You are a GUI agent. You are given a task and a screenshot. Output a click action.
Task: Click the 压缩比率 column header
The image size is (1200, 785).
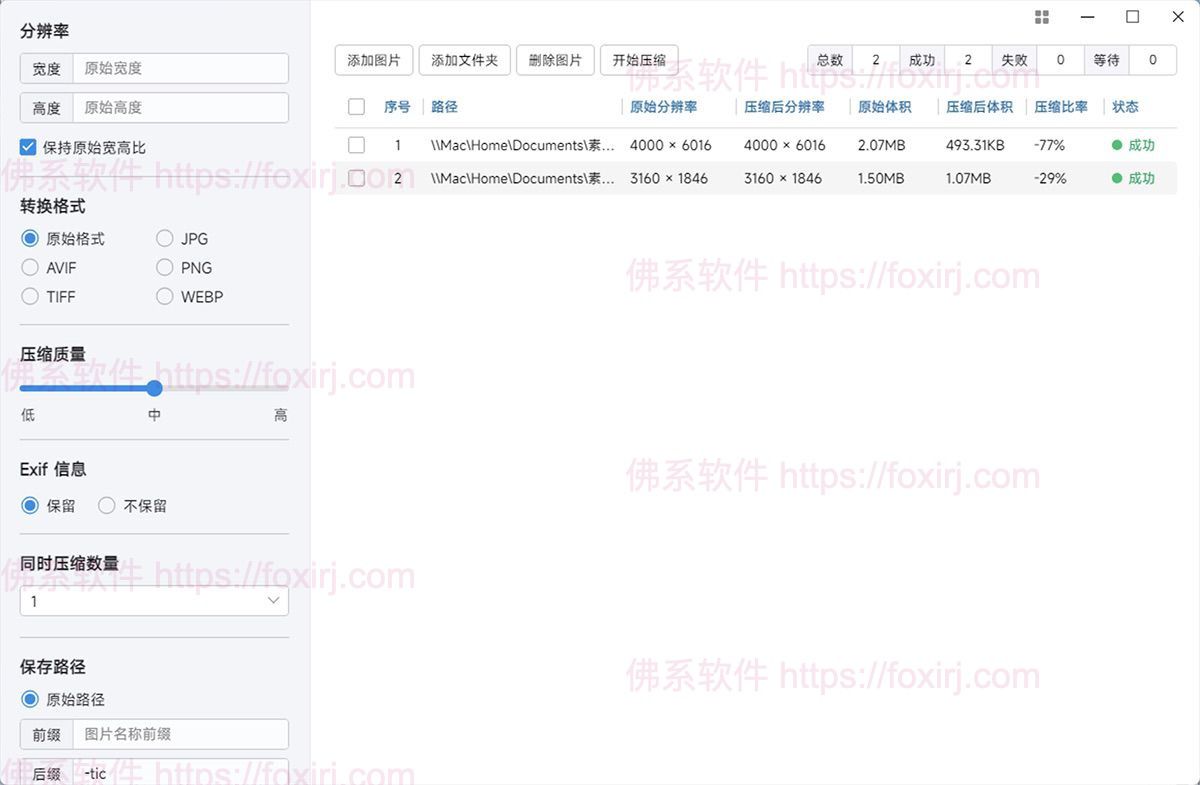tap(1060, 107)
